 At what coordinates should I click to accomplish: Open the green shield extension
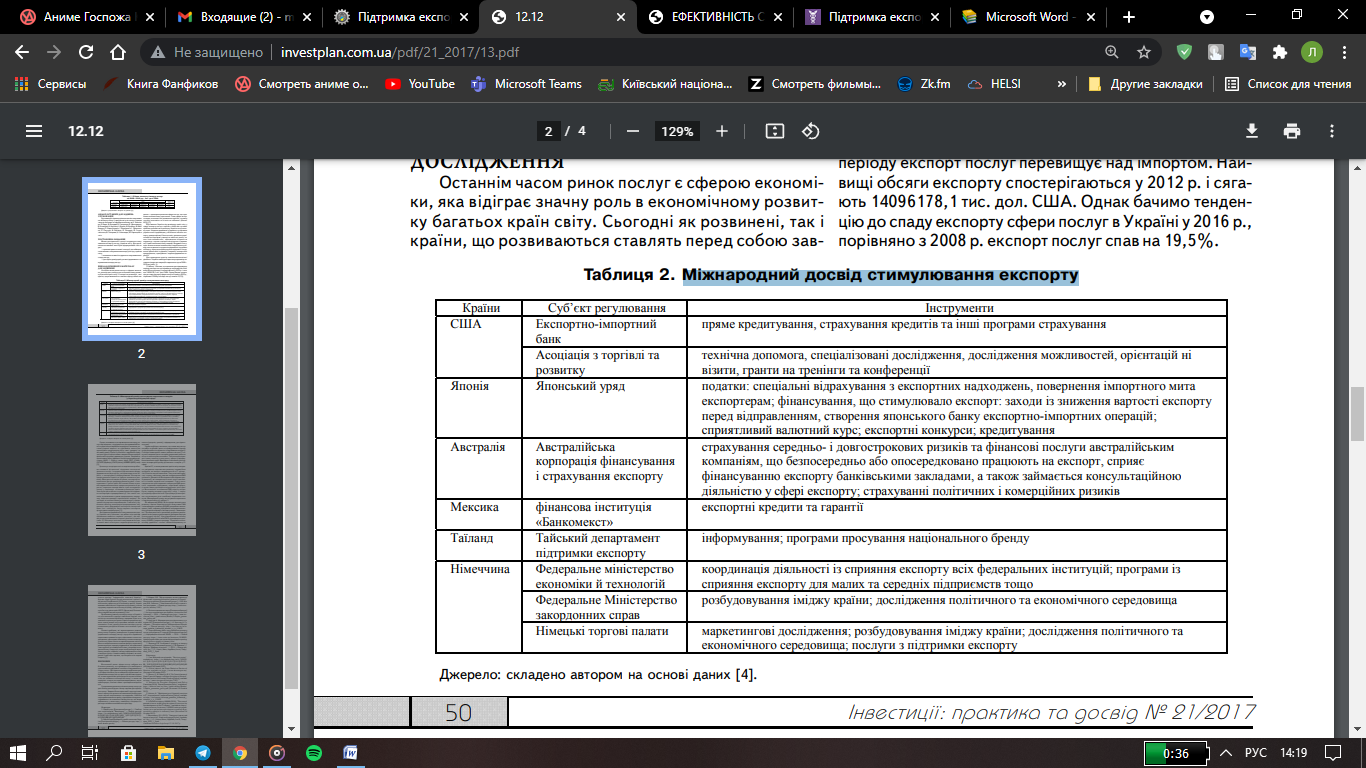tap(1184, 52)
